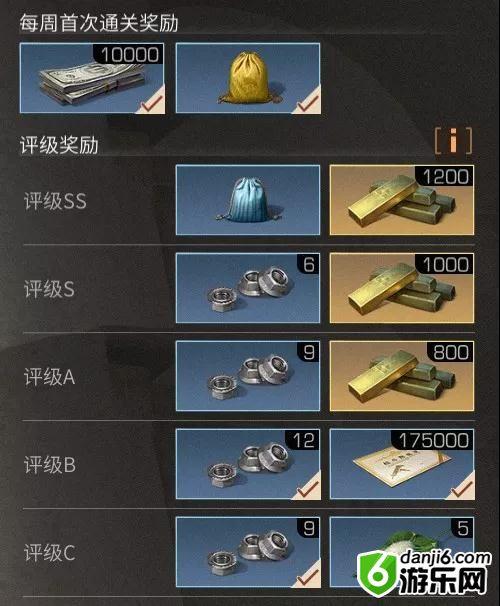The image size is (500, 606).
Task: Tap the 9 steel nuts reward for 评级C
Action: 248,552
